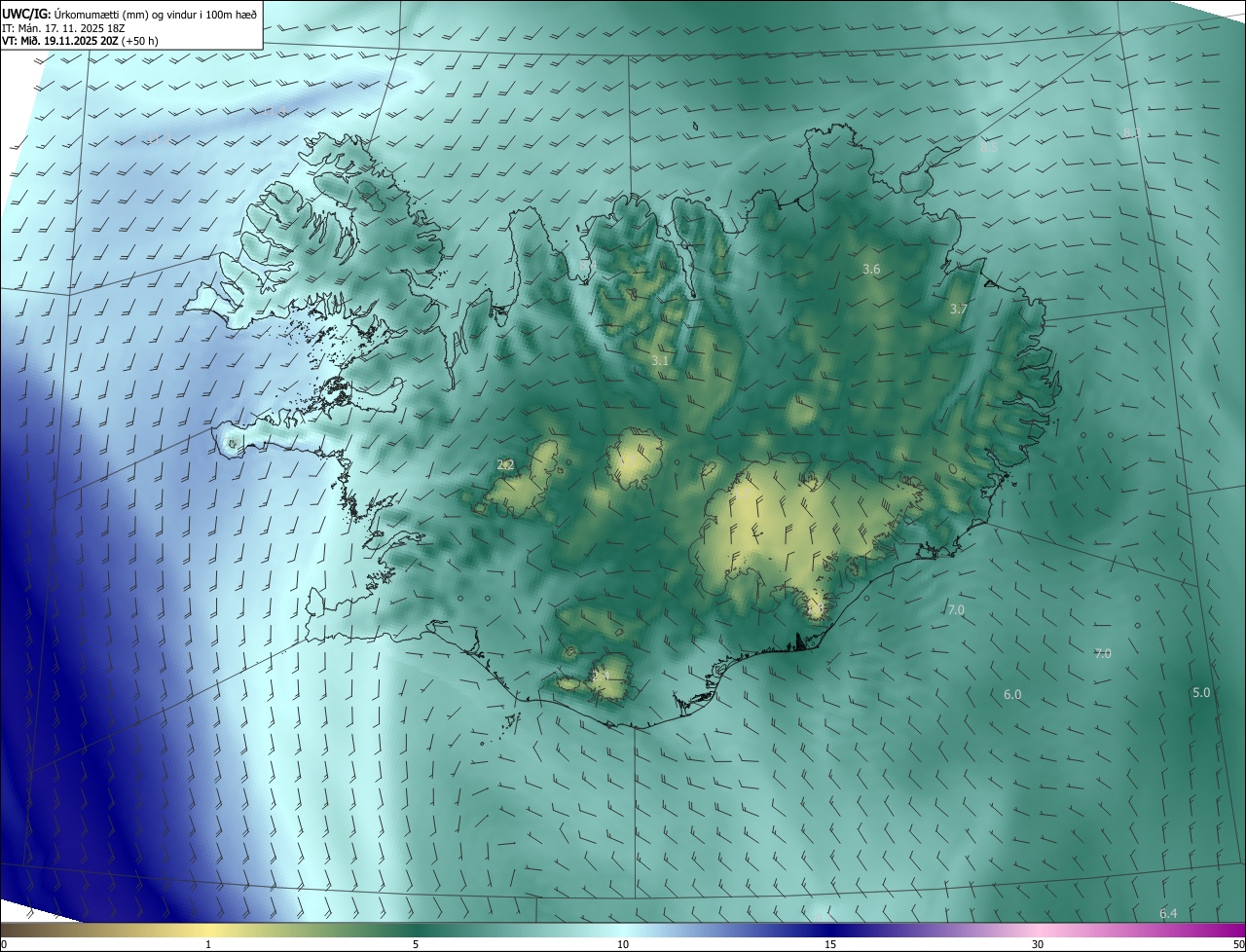The height and width of the screenshot is (952, 1246).
Task: Click the 3.1 value label on the map
Action: [660, 361]
